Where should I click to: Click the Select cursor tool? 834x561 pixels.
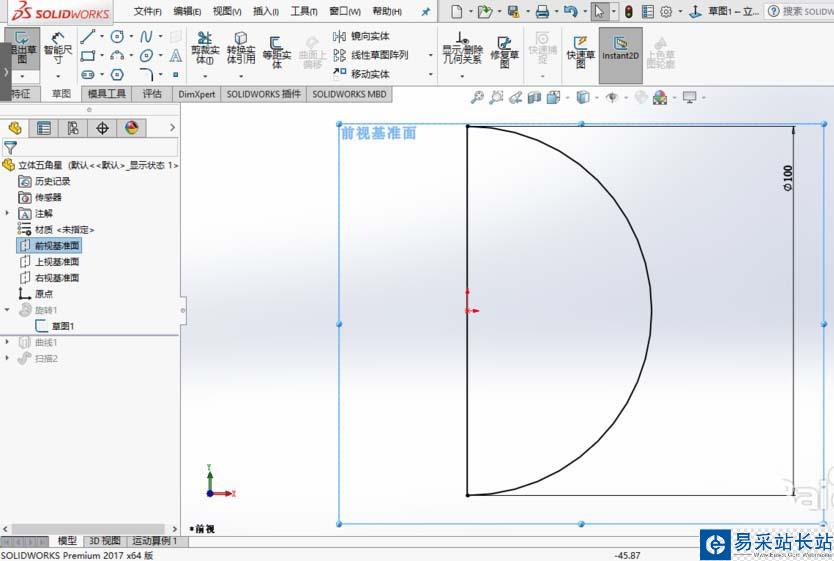[x=599, y=11]
